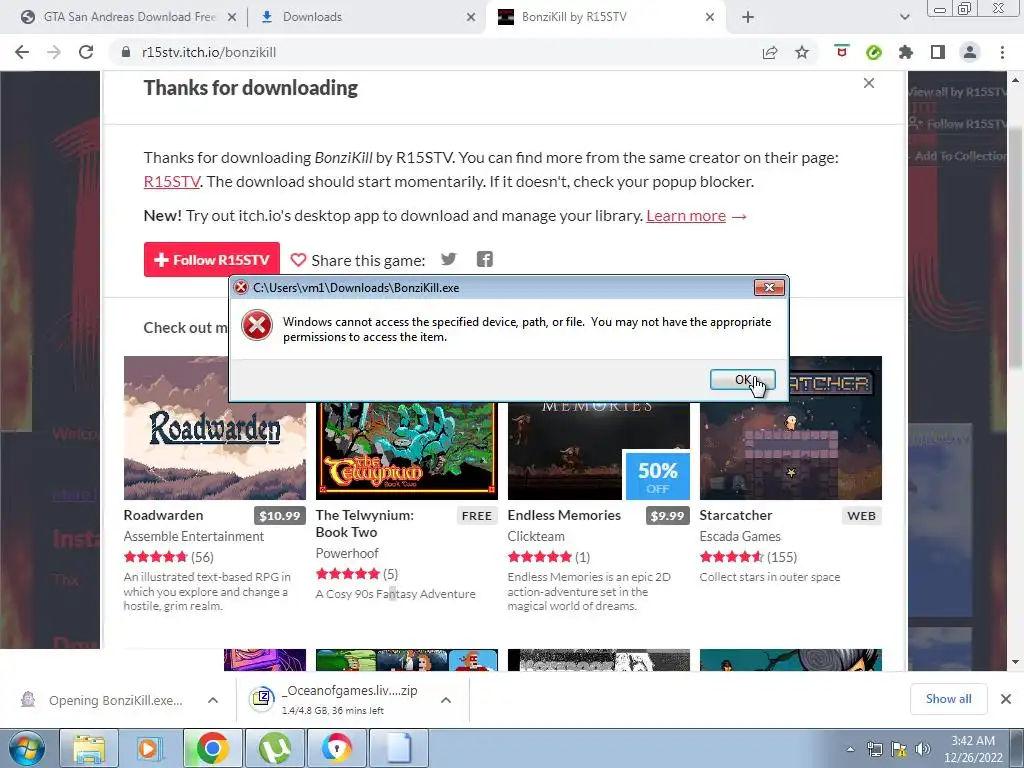Click the taskbar clock showing 3:42 AM

(x=973, y=749)
